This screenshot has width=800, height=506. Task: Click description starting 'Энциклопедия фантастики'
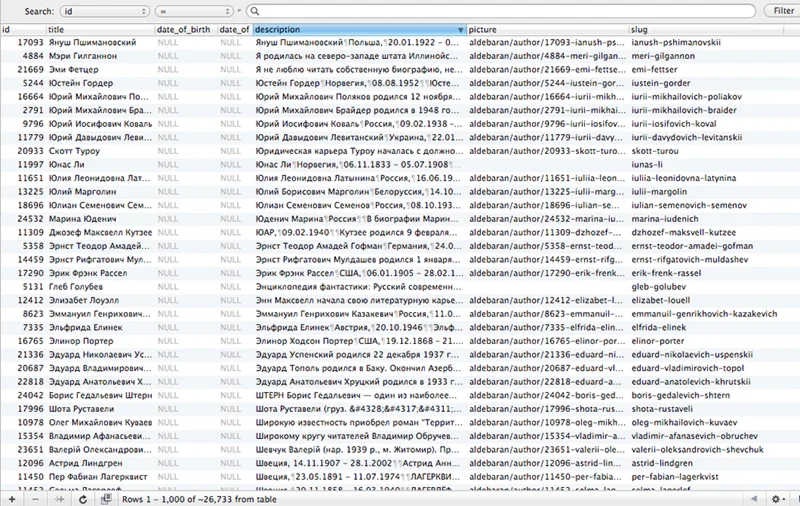358,287
